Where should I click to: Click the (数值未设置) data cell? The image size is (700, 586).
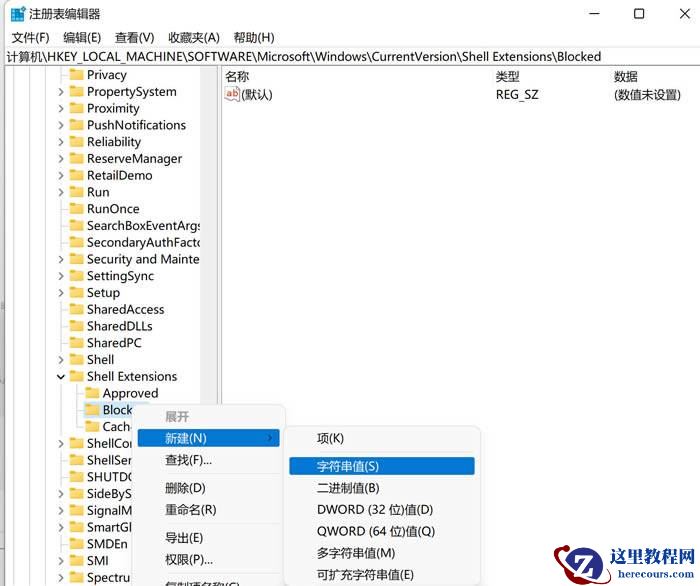point(647,95)
